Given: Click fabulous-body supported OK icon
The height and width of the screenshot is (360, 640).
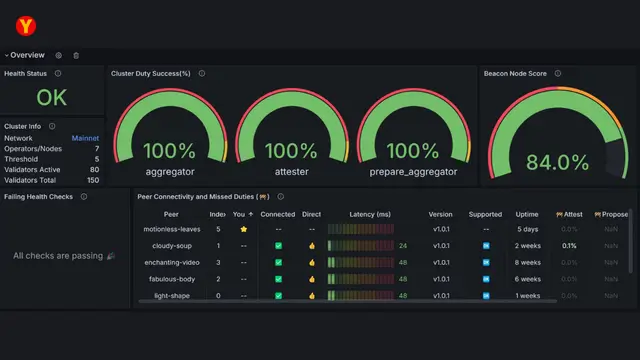Looking at the screenshot, I should pos(486,279).
